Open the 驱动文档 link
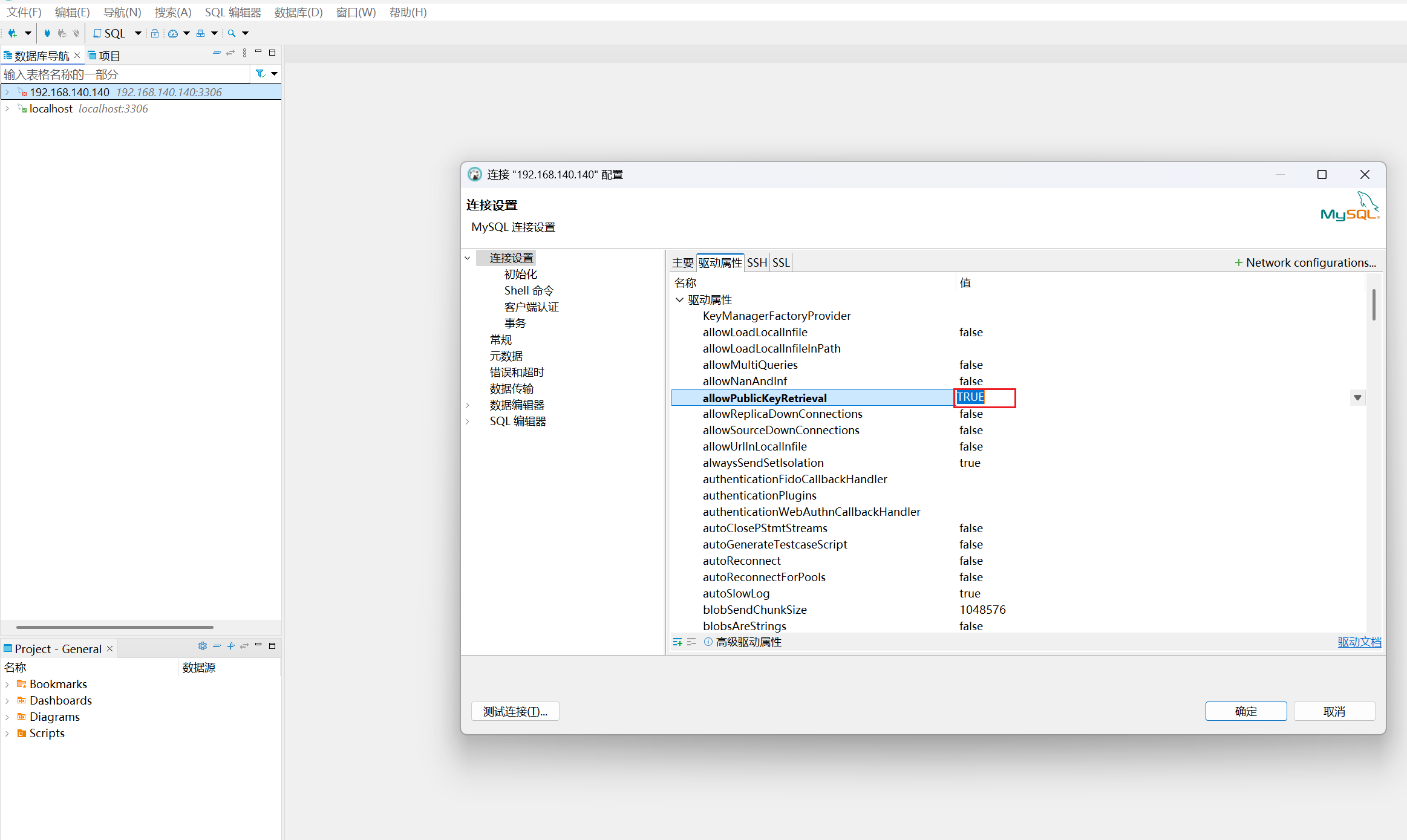The height and width of the screenshot is (840, 1407). click(1359, 642)
